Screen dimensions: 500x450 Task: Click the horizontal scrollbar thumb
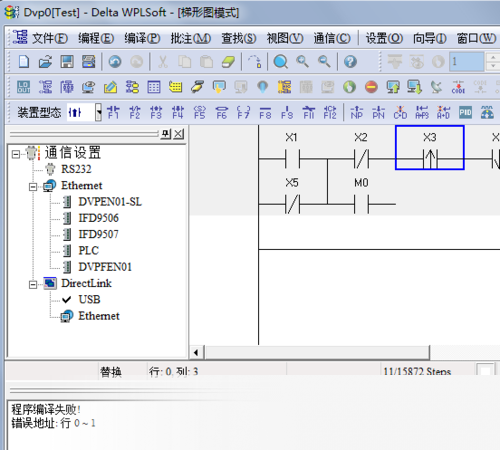[318, 352]
